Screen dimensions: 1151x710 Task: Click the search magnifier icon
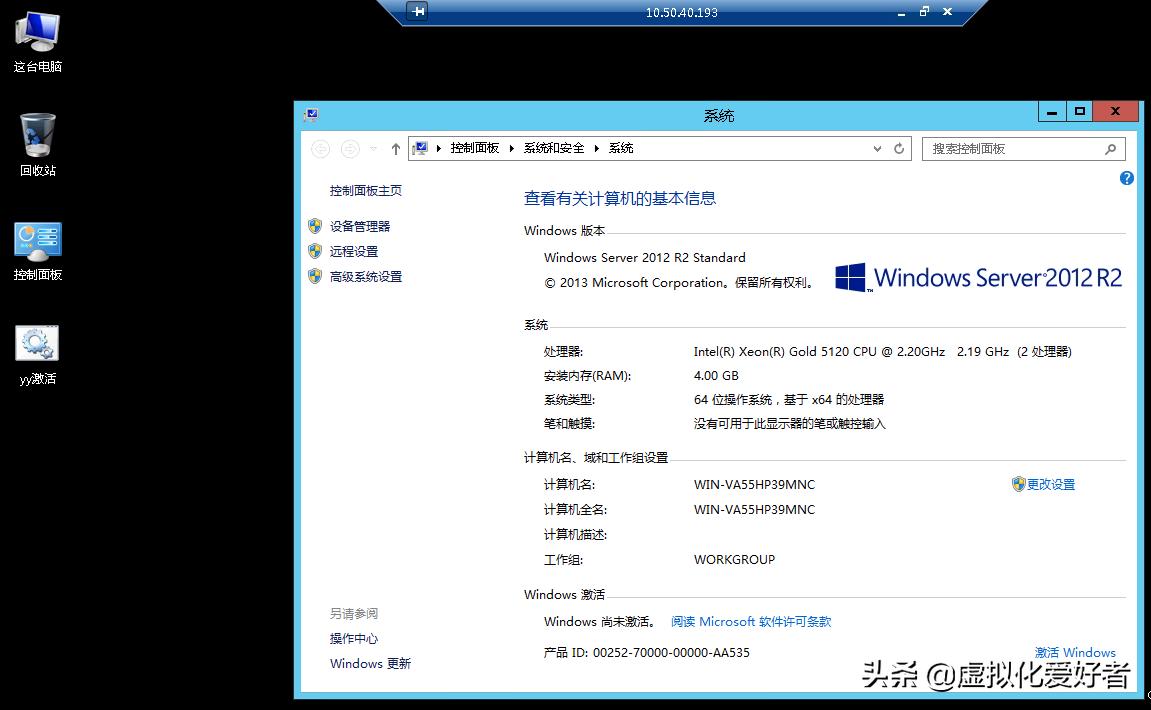click(x=1109, y=148)
